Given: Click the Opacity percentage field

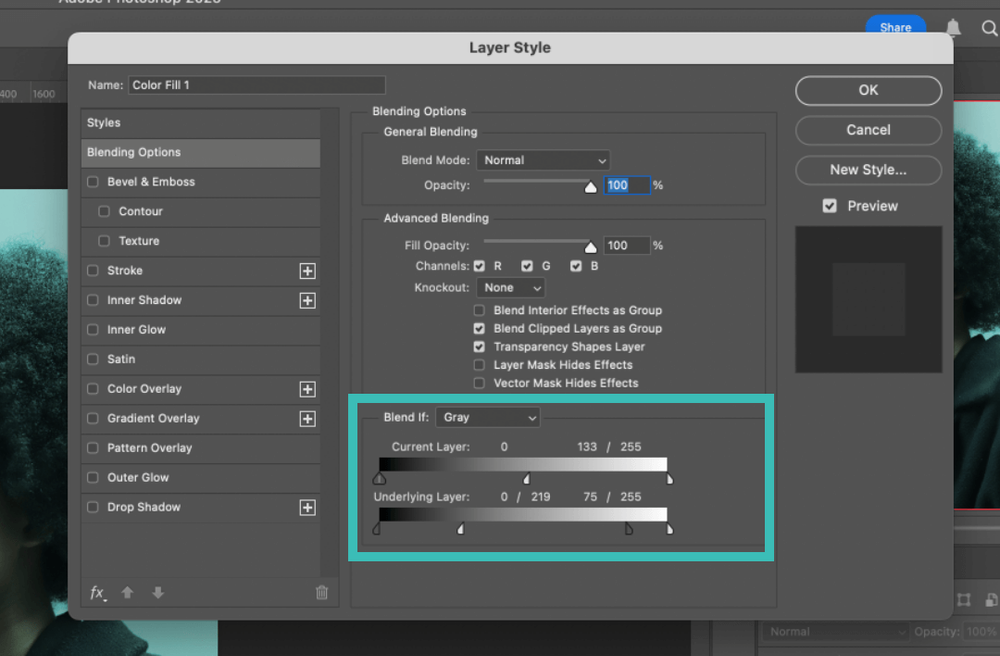Looking at the screenshot, I should pyautogui.click(x=627, y=185).
